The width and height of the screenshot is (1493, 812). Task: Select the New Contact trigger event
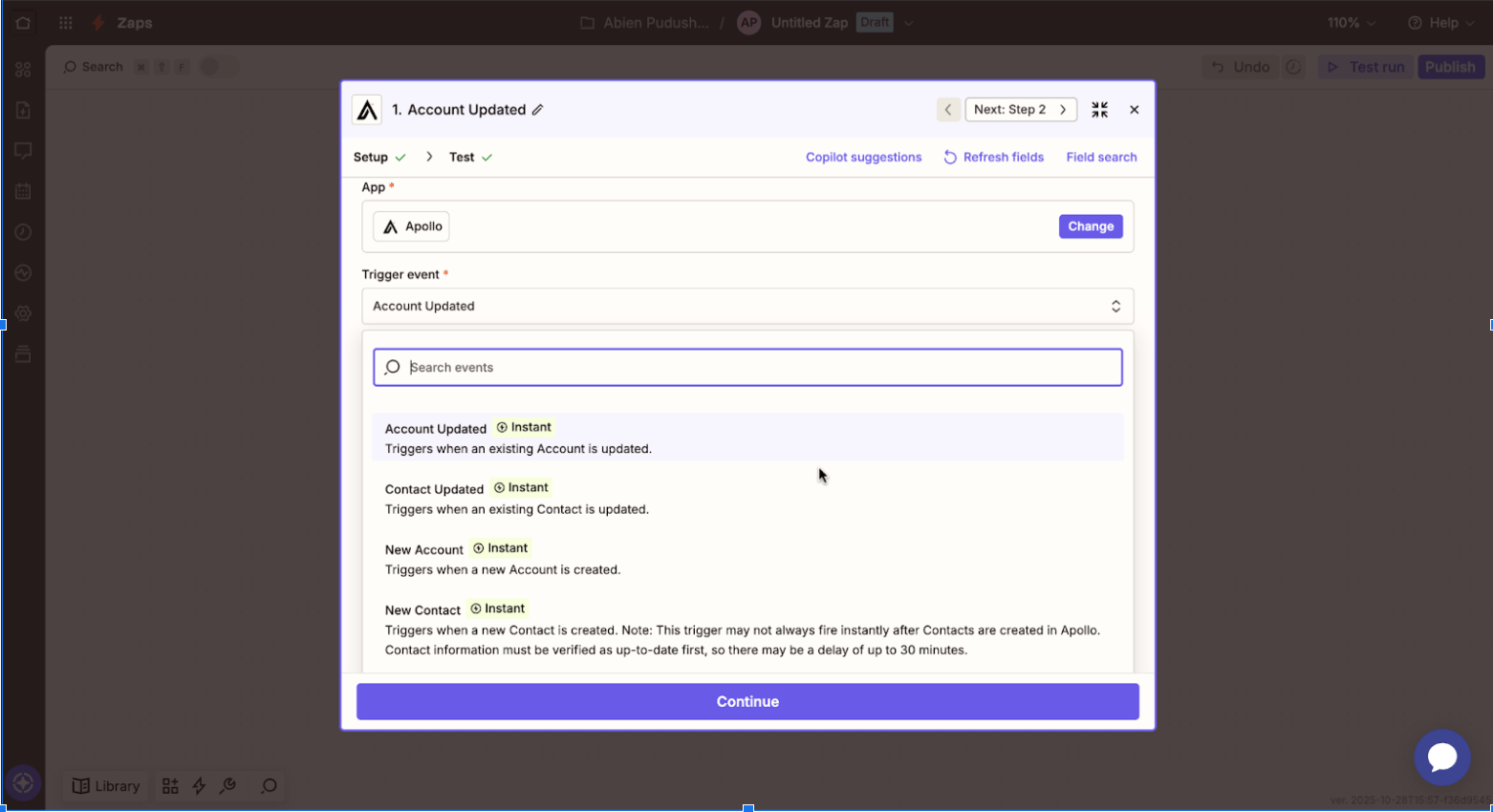747,630
